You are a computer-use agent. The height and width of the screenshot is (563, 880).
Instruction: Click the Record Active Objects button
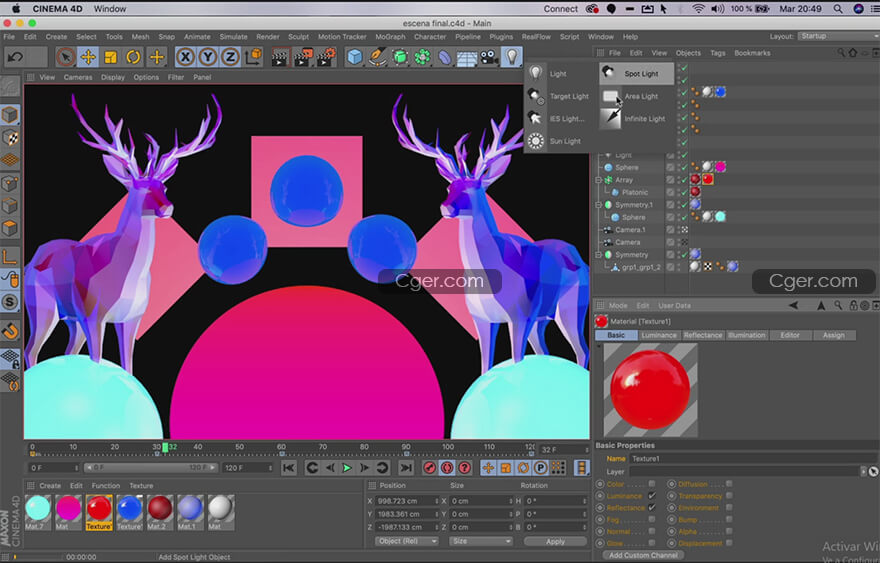click(429, 468)
